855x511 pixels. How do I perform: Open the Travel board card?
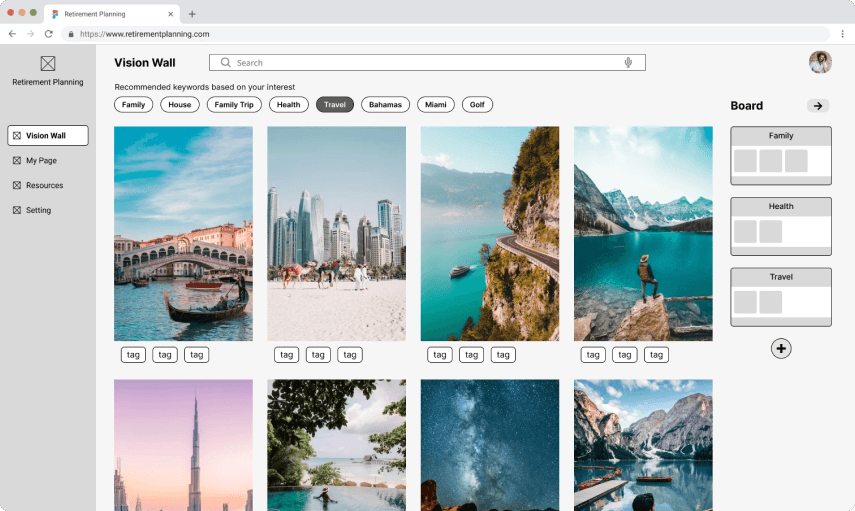pos(781,297)
